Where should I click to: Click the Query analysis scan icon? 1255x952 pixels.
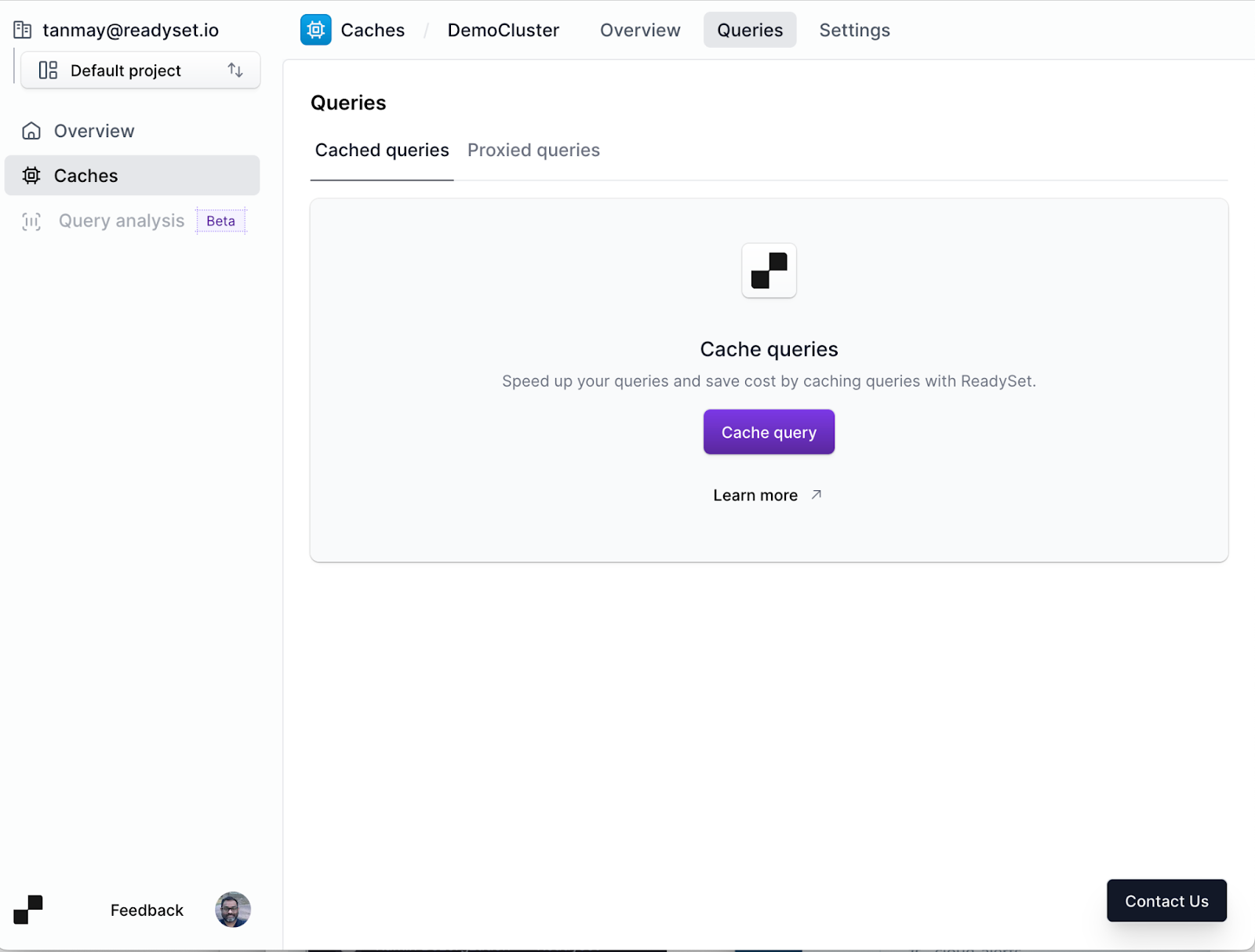click(x=31, y=221)
